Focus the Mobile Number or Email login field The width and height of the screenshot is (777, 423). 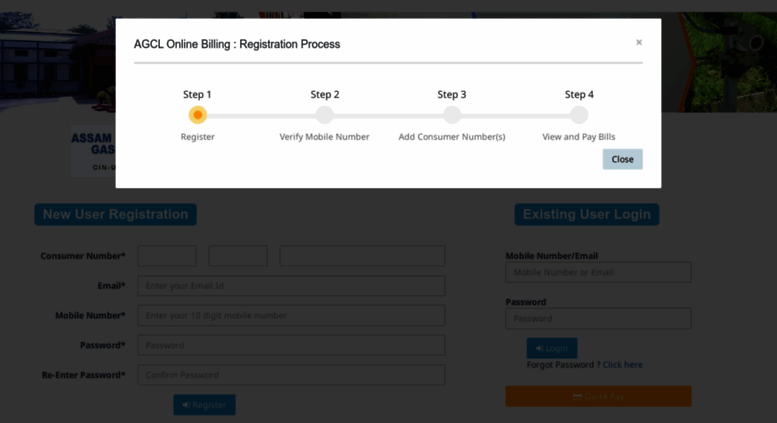coord(598,272)
